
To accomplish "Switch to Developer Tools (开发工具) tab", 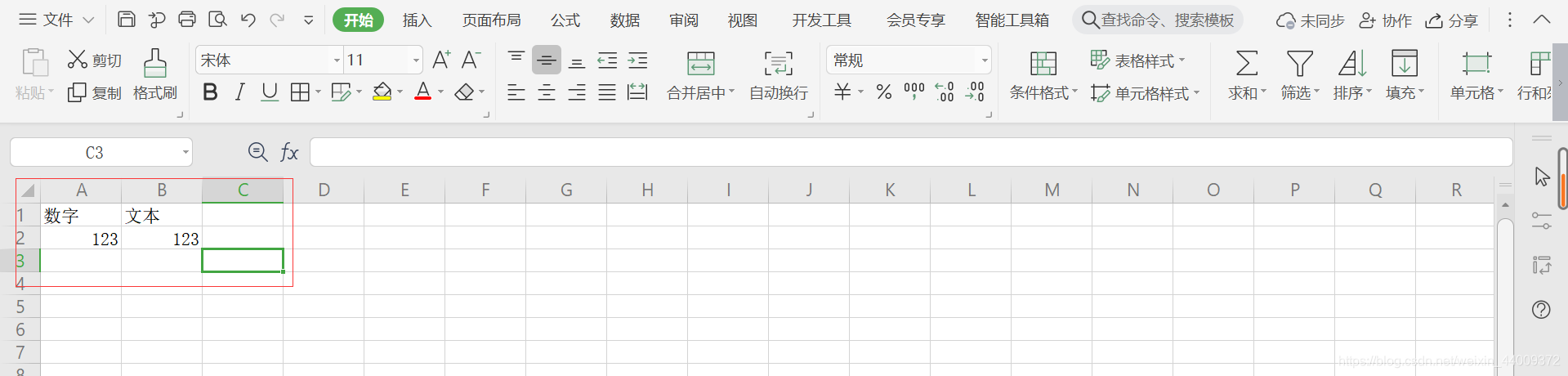I will (x=822, y=20).
